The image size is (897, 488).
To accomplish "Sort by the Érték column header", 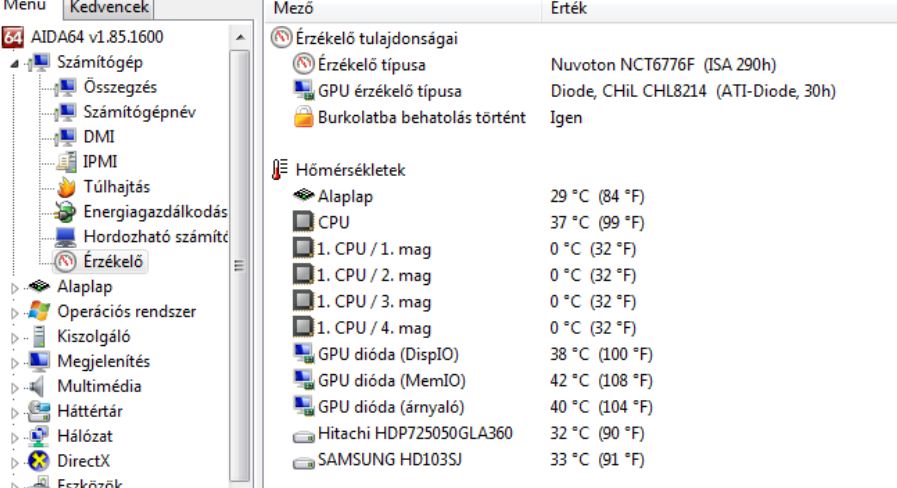I will 719,8.
